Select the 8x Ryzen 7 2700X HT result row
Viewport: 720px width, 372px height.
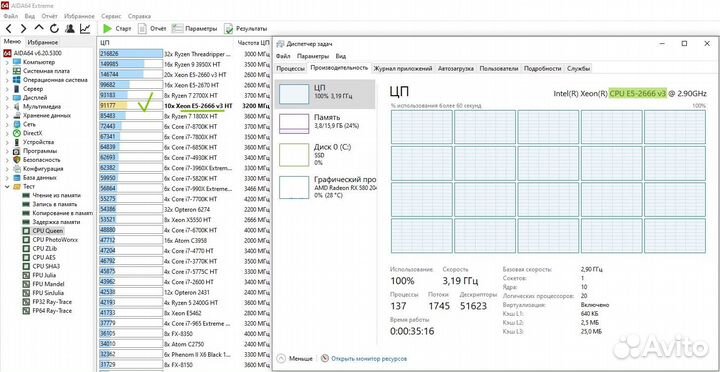point(185,95)
